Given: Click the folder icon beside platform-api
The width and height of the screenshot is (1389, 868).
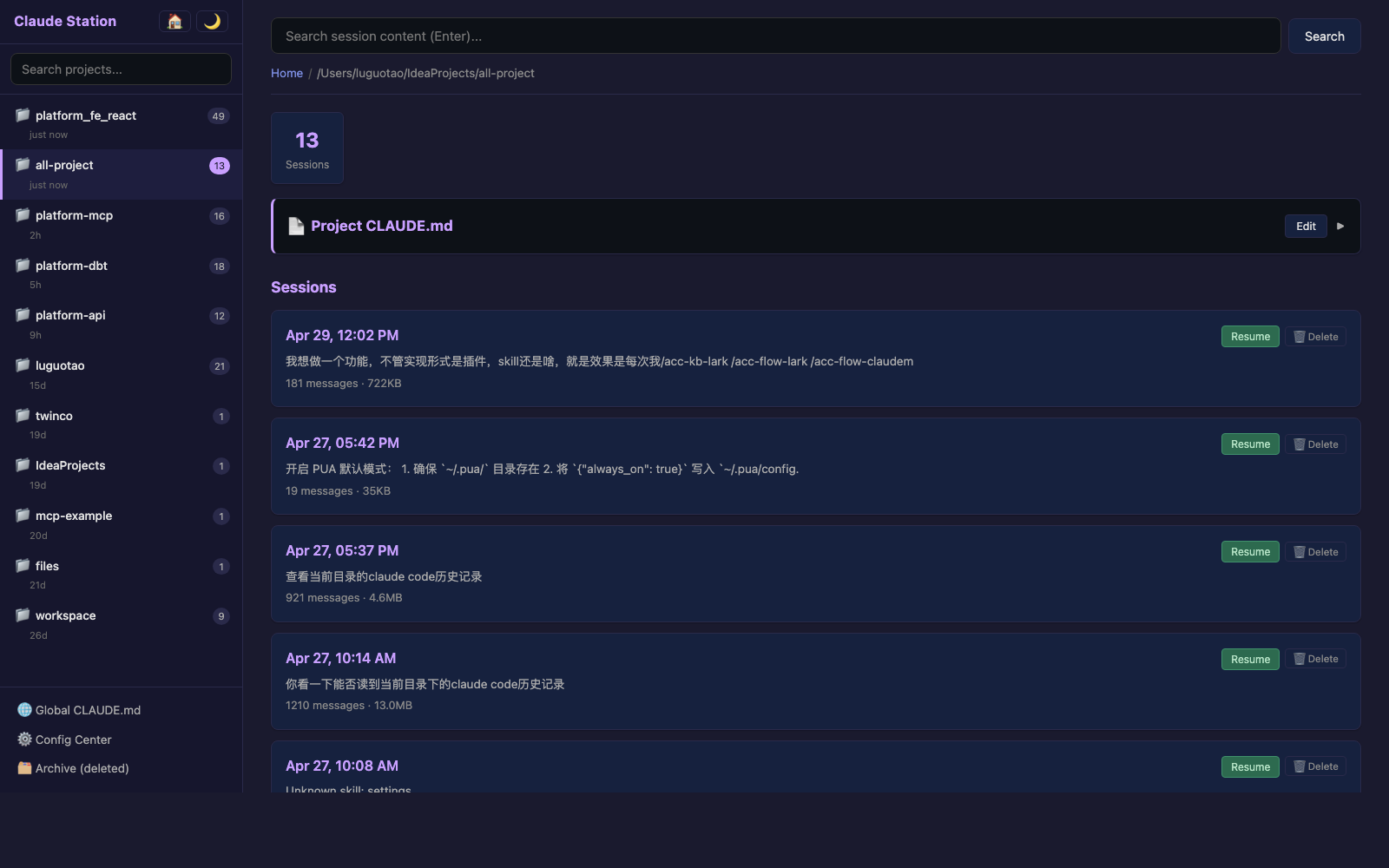Looking at the screenshot, I should [23, 314].
